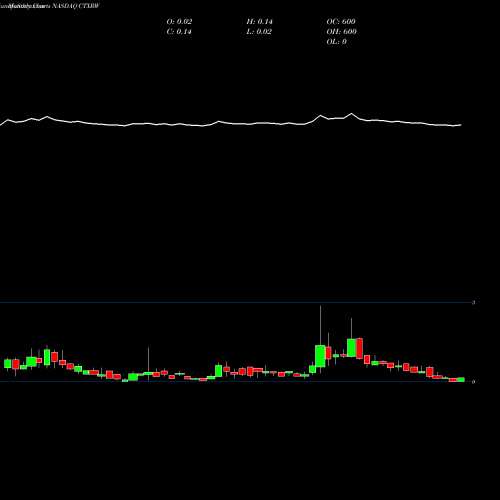Select the 'OL: 0' value
This screenshot has width=500, height=500.
coord(337,42)
